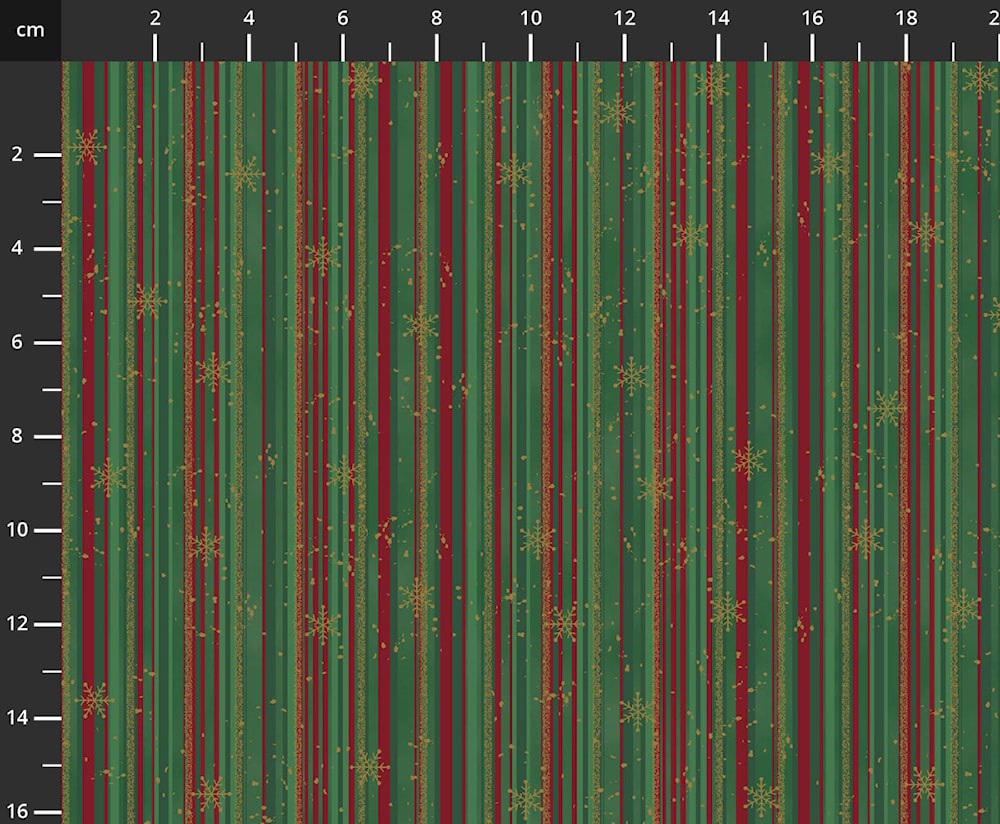1000x824 pixels.
Task: Click the number 8 on the left ruler
Action: pyautogui.click(x=17, y=436)
